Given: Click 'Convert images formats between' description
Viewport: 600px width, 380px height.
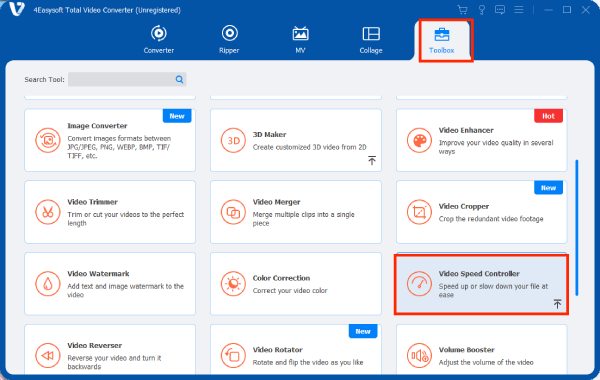Looking at the screenshot, I should click(x=119, y=147).
